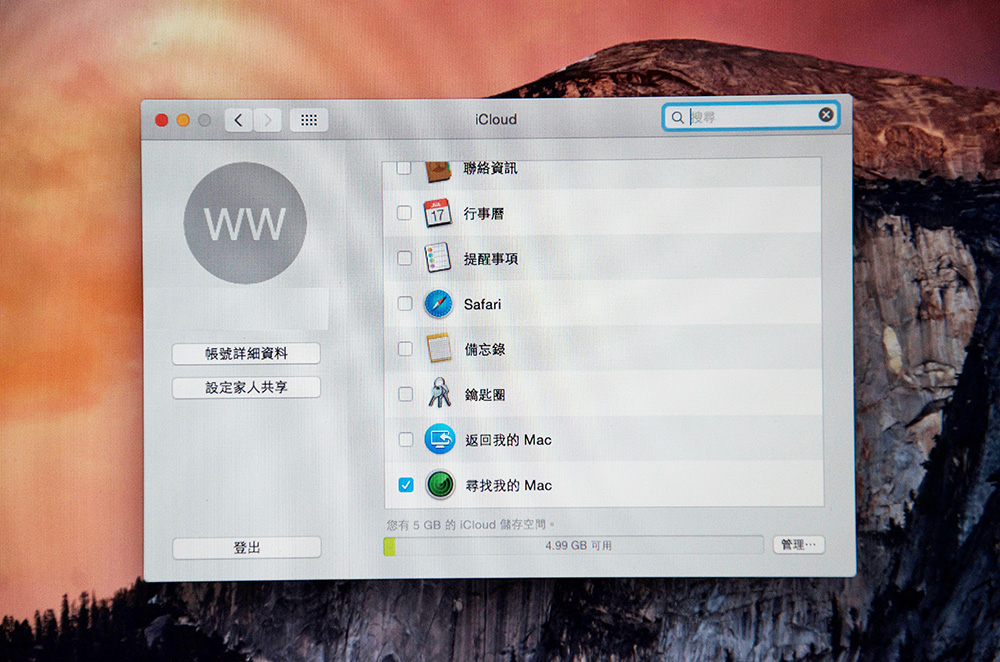Click 設定家人共享 button
Viewport: 1000px width, 662px height.
pos(246,387)
